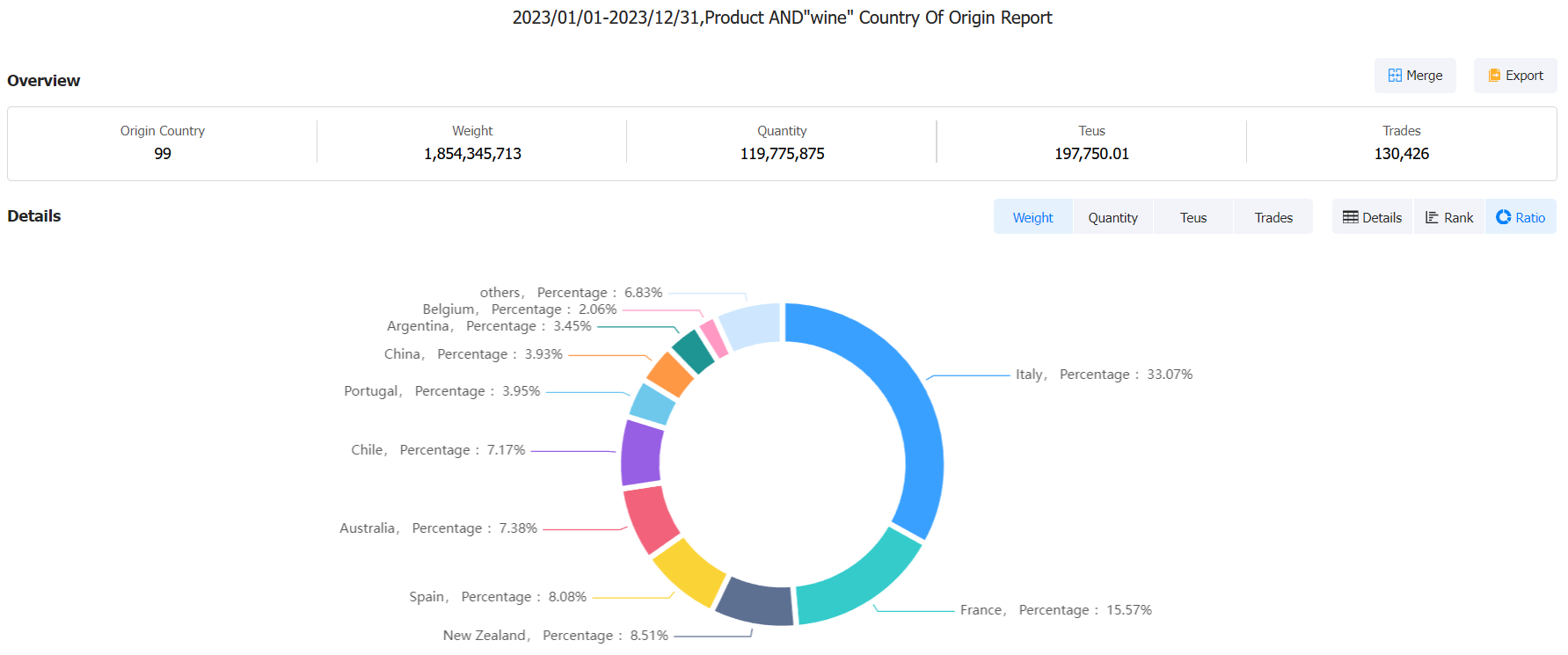
Task: Click the Origin Country count value
Action: [163, 154]
